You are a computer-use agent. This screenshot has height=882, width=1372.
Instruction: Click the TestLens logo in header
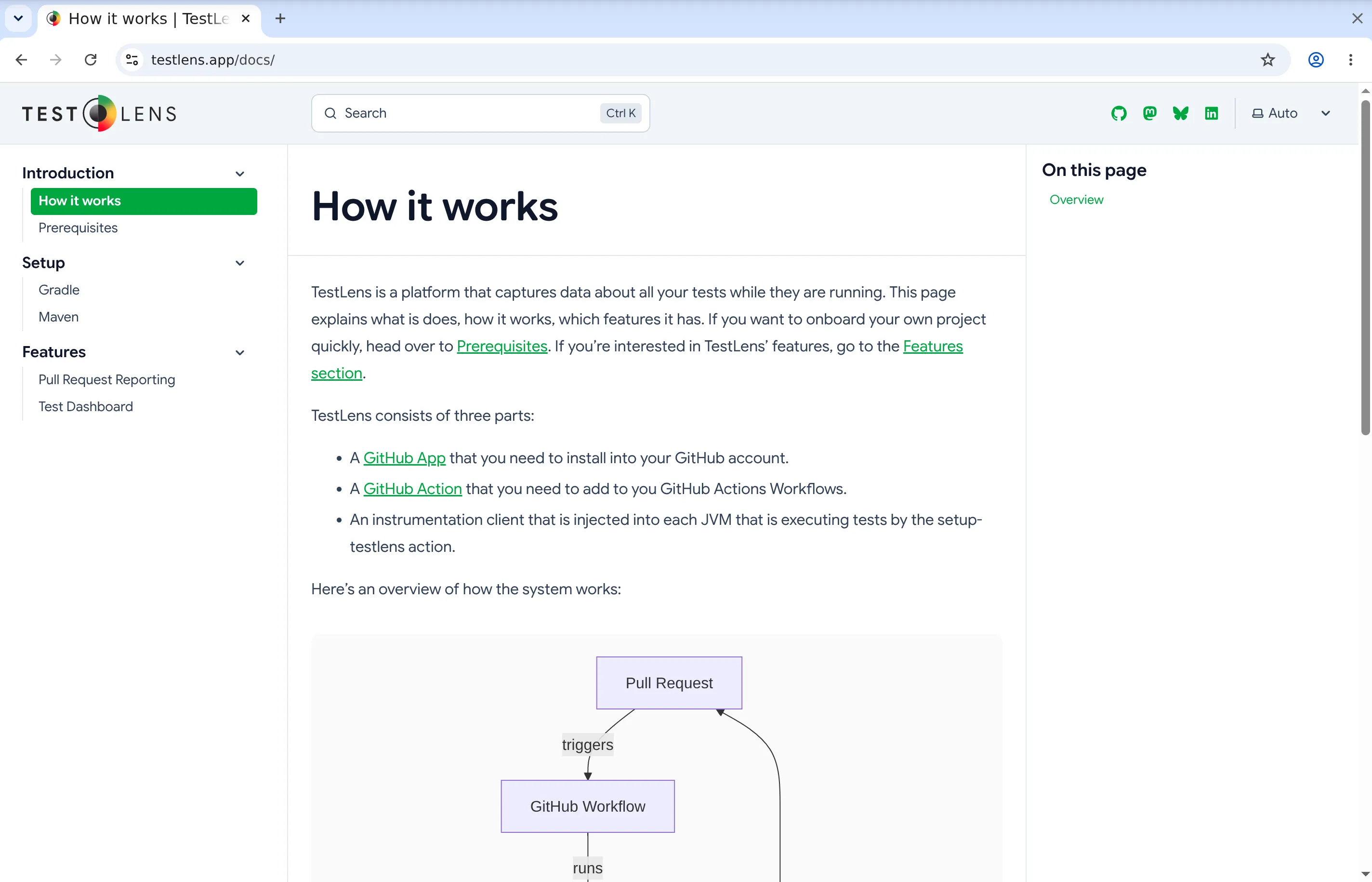pyautogui.click(x=100, y=113)
